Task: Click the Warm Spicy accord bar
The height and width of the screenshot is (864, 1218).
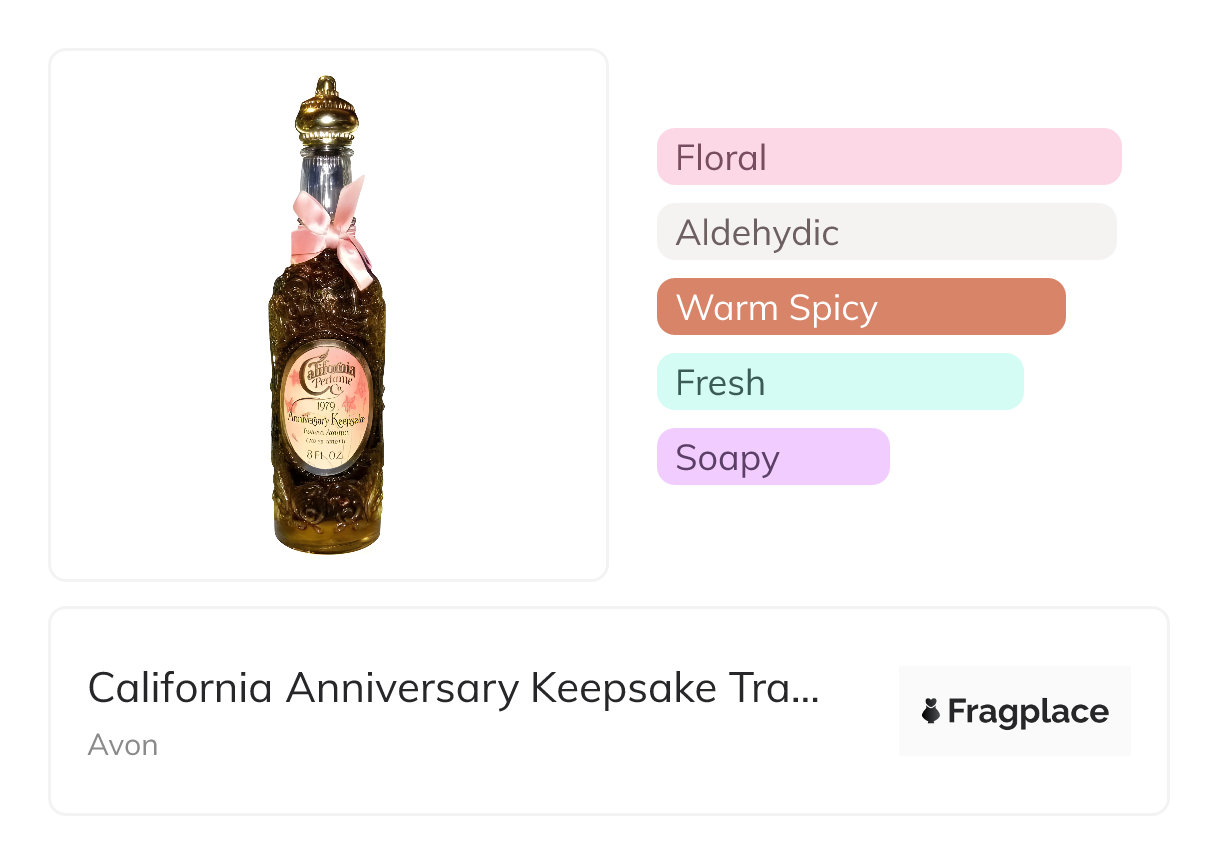Action: (x=860, y=307)
